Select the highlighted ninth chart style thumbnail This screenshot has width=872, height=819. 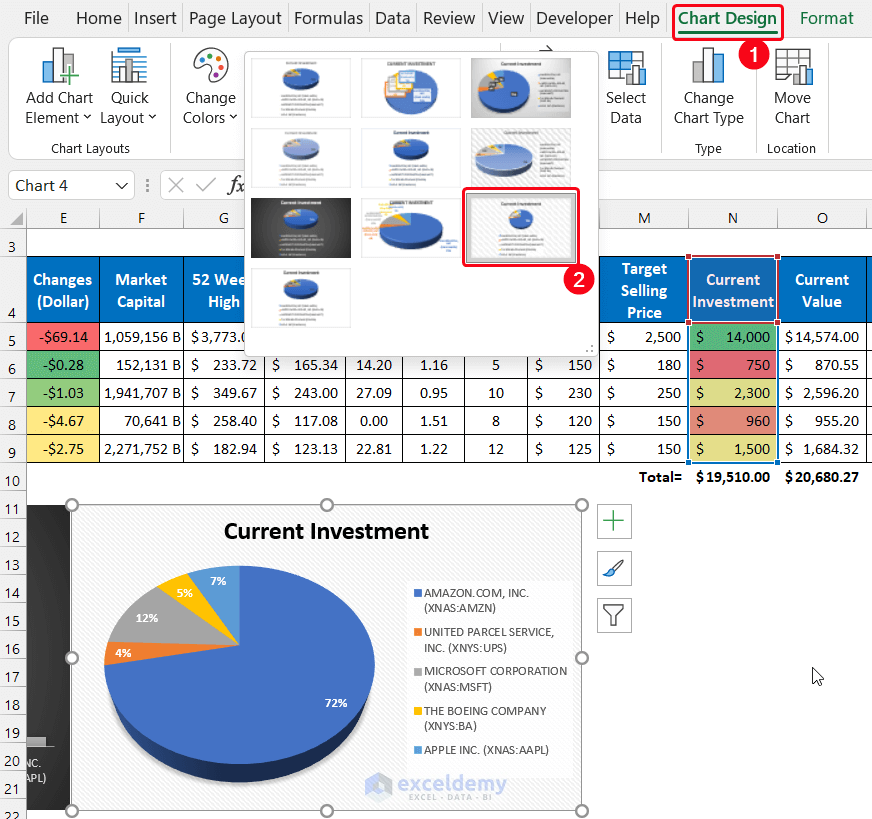tap(521, 228)
